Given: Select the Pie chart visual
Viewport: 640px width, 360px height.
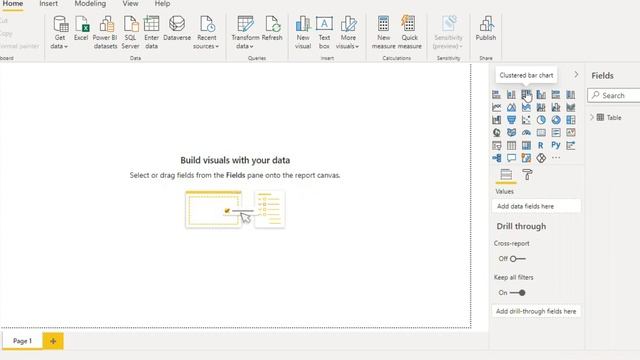Looking at the screenshot, I should (x=541, y=120).
